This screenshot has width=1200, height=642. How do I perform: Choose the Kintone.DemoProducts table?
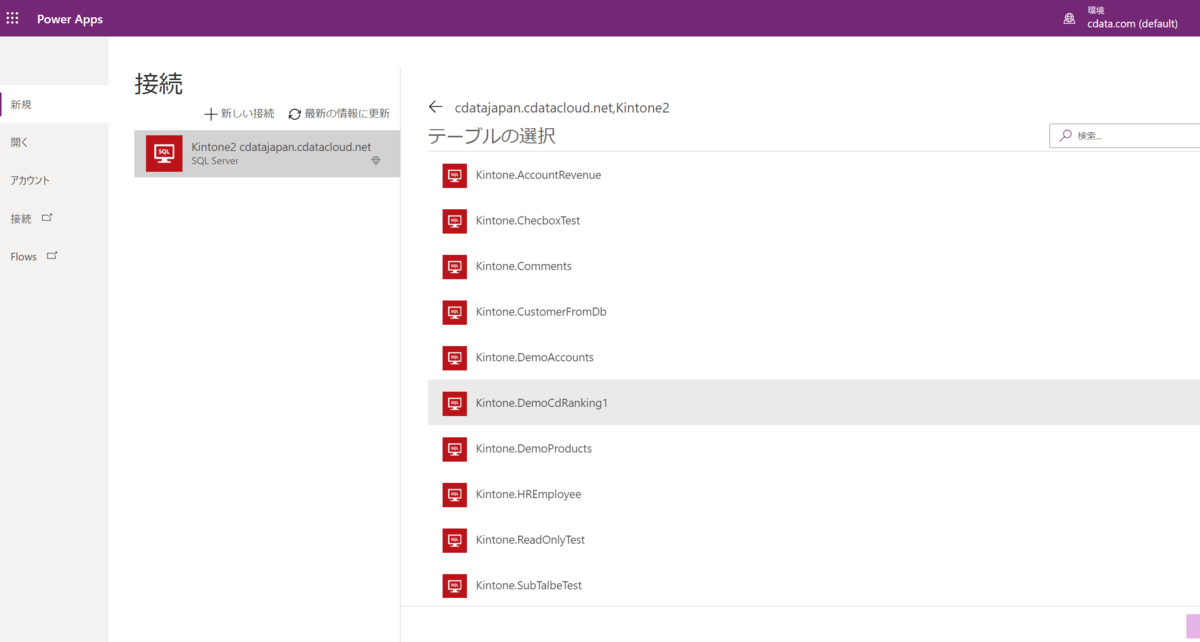pos(814,449)
